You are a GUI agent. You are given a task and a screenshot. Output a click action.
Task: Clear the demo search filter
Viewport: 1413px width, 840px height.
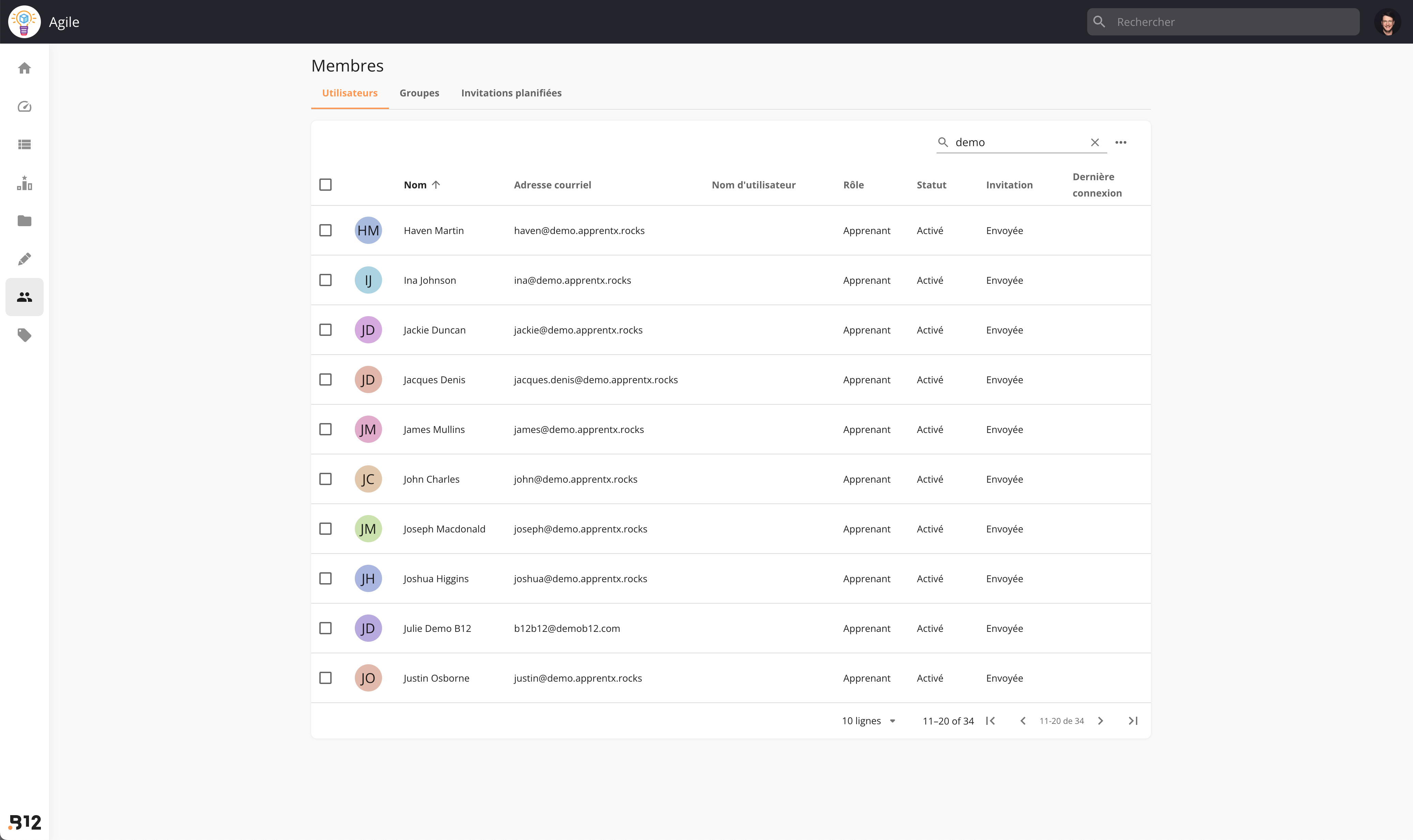(1095, 143)
